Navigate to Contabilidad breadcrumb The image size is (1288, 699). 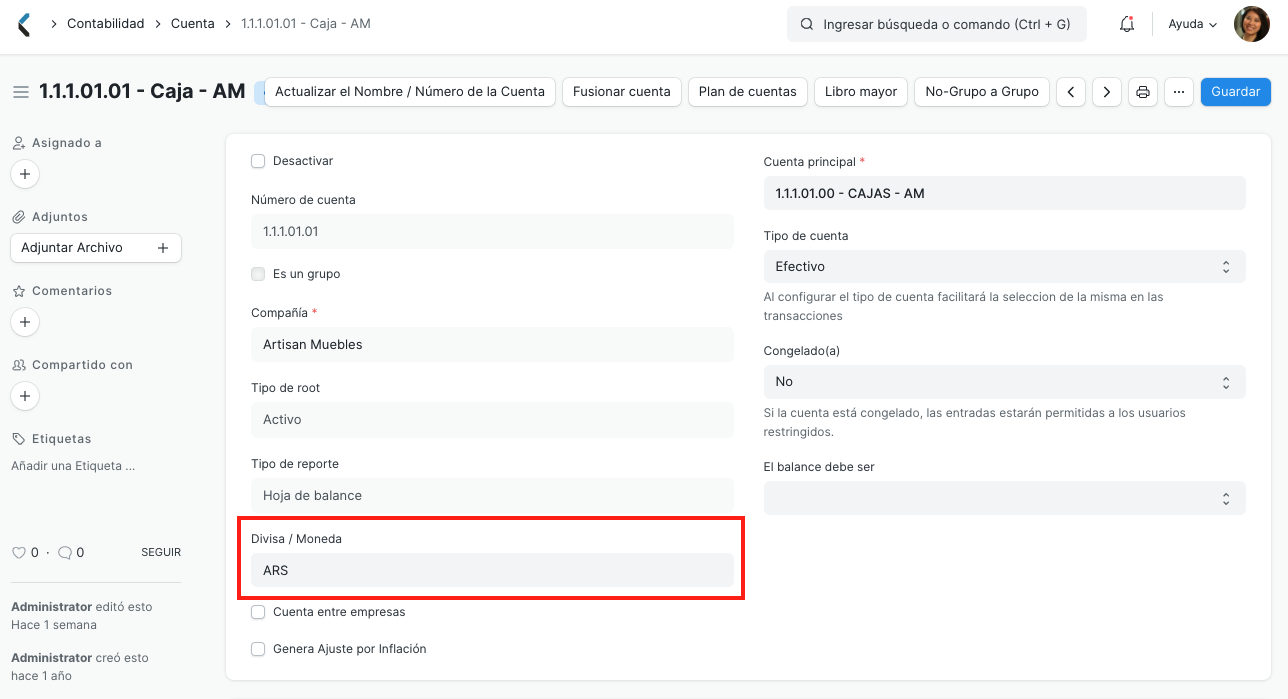(106, 23)
